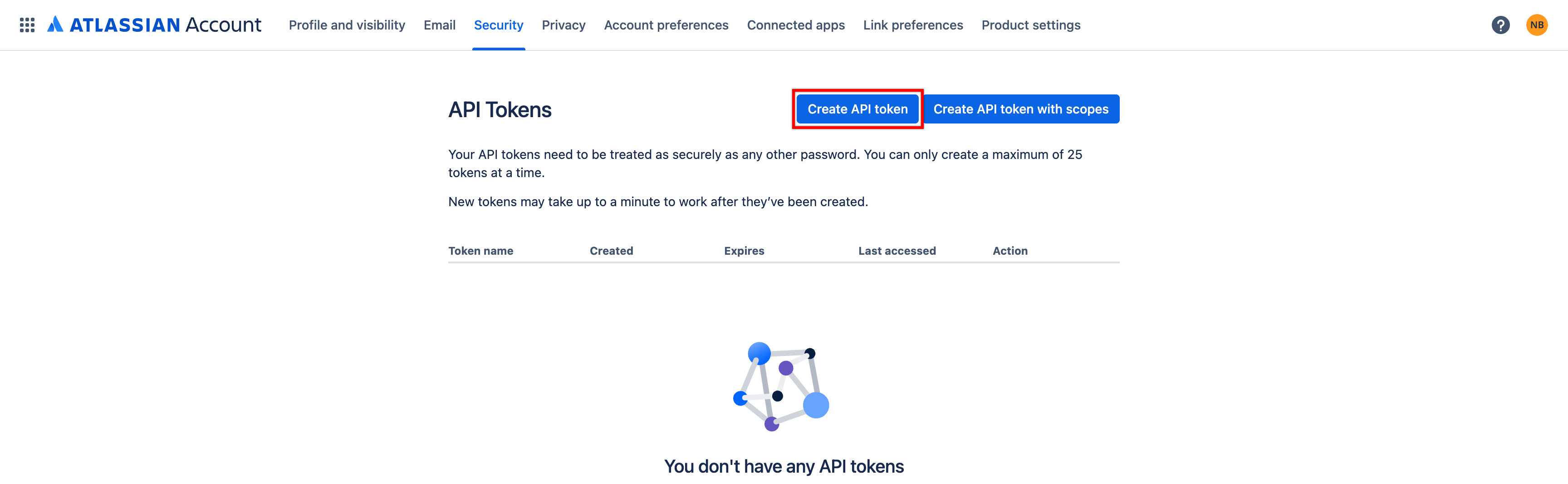This screenshot has height=484, width=1568.
Task: Click the active Security tab
Action: click(x=499, y=25)
